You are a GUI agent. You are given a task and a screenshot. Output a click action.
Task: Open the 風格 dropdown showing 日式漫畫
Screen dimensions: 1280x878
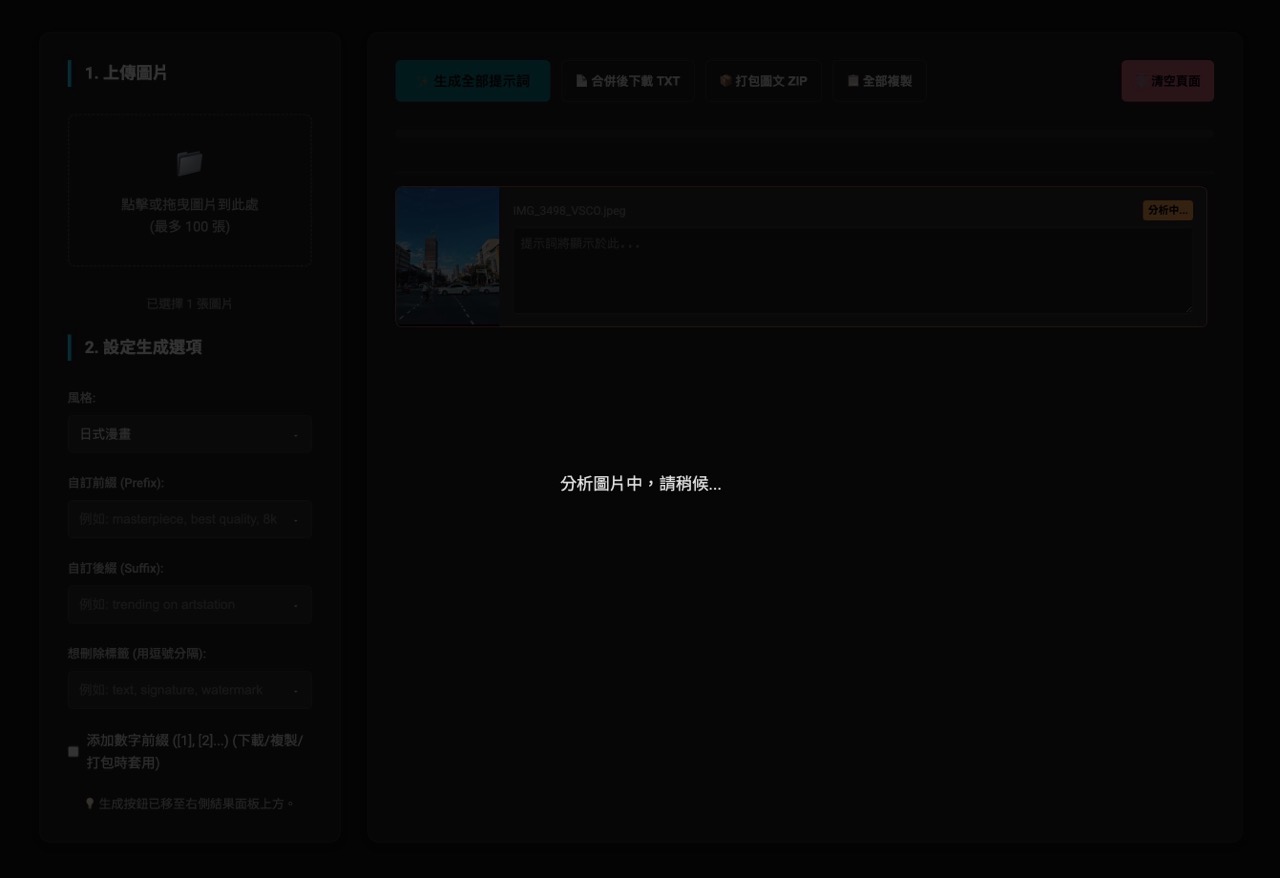[189, 434]
